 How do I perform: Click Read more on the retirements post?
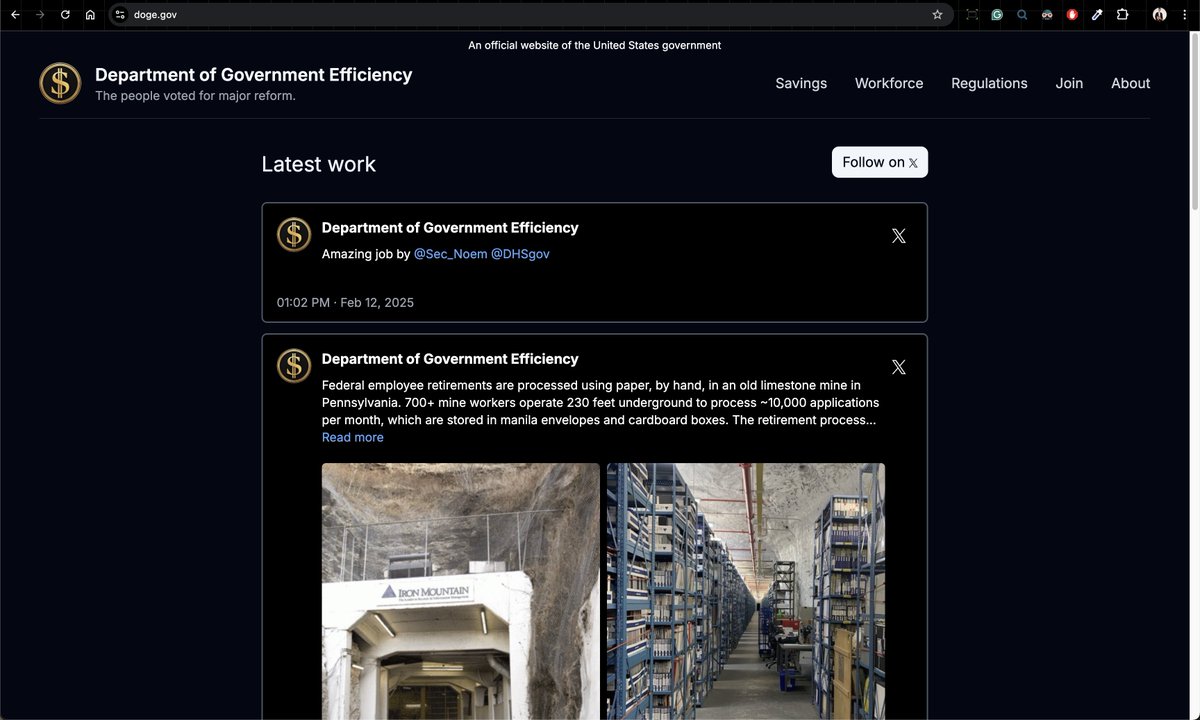352,437
